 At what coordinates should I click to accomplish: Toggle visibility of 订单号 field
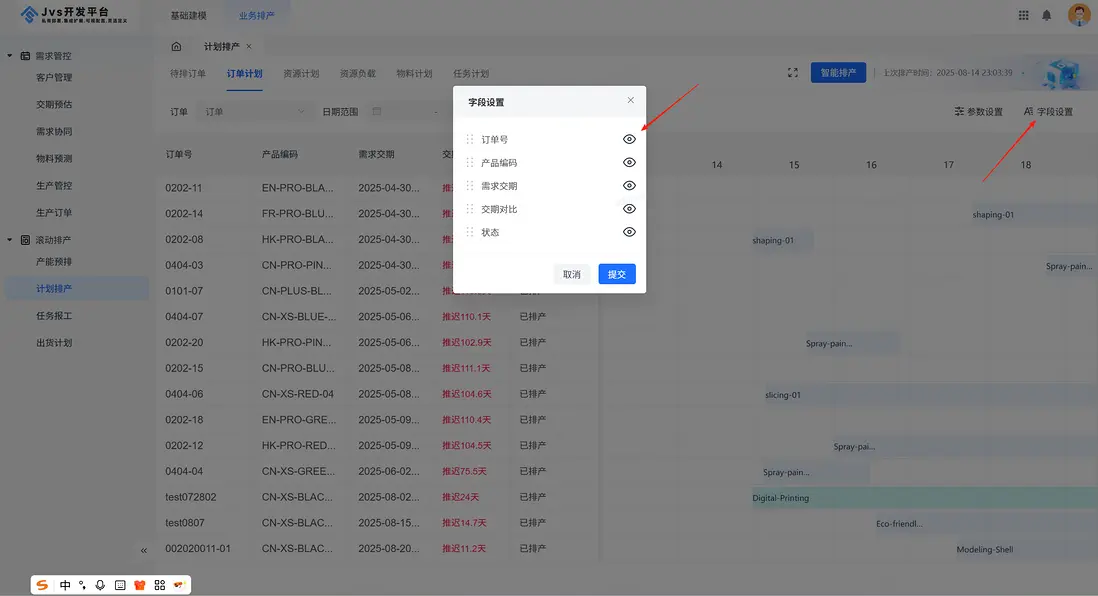point(630,139)
